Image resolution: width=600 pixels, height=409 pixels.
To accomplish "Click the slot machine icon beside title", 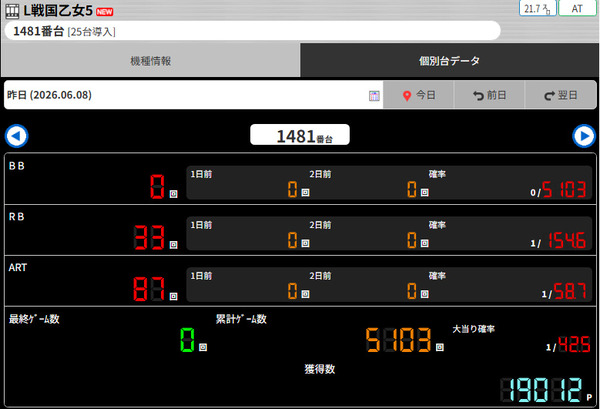I will pyautogui.click(x=12, y=11).
